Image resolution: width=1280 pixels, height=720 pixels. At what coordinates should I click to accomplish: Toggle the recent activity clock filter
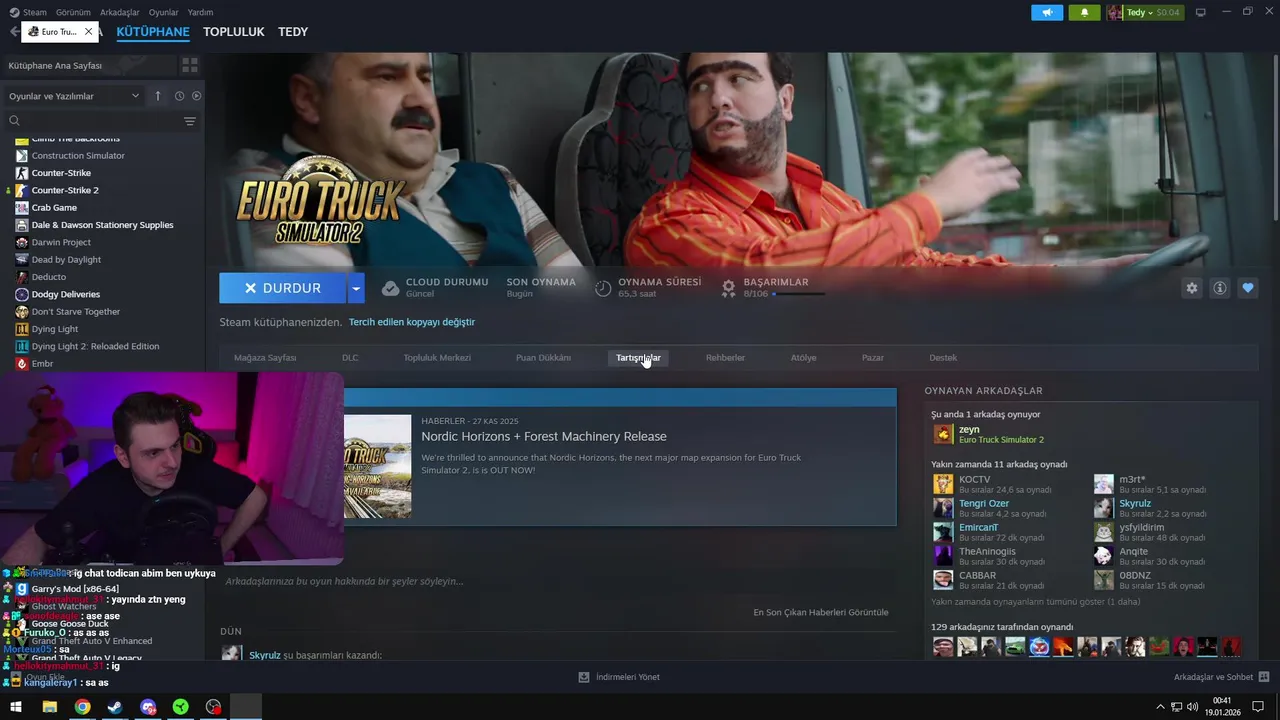pyautogui.click(x=179, y=96)
